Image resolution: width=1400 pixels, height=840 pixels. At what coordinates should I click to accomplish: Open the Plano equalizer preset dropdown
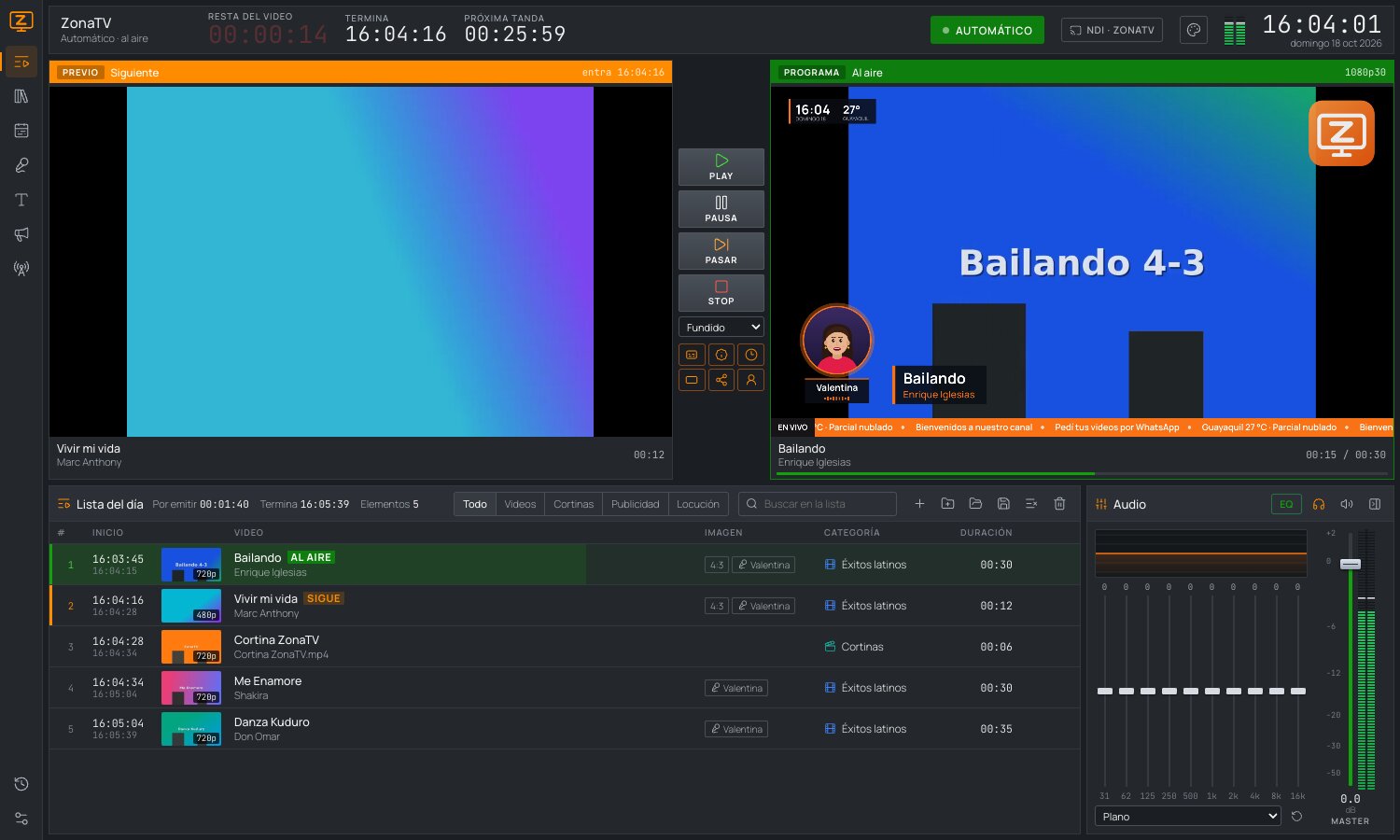(x=1187, y=817)
